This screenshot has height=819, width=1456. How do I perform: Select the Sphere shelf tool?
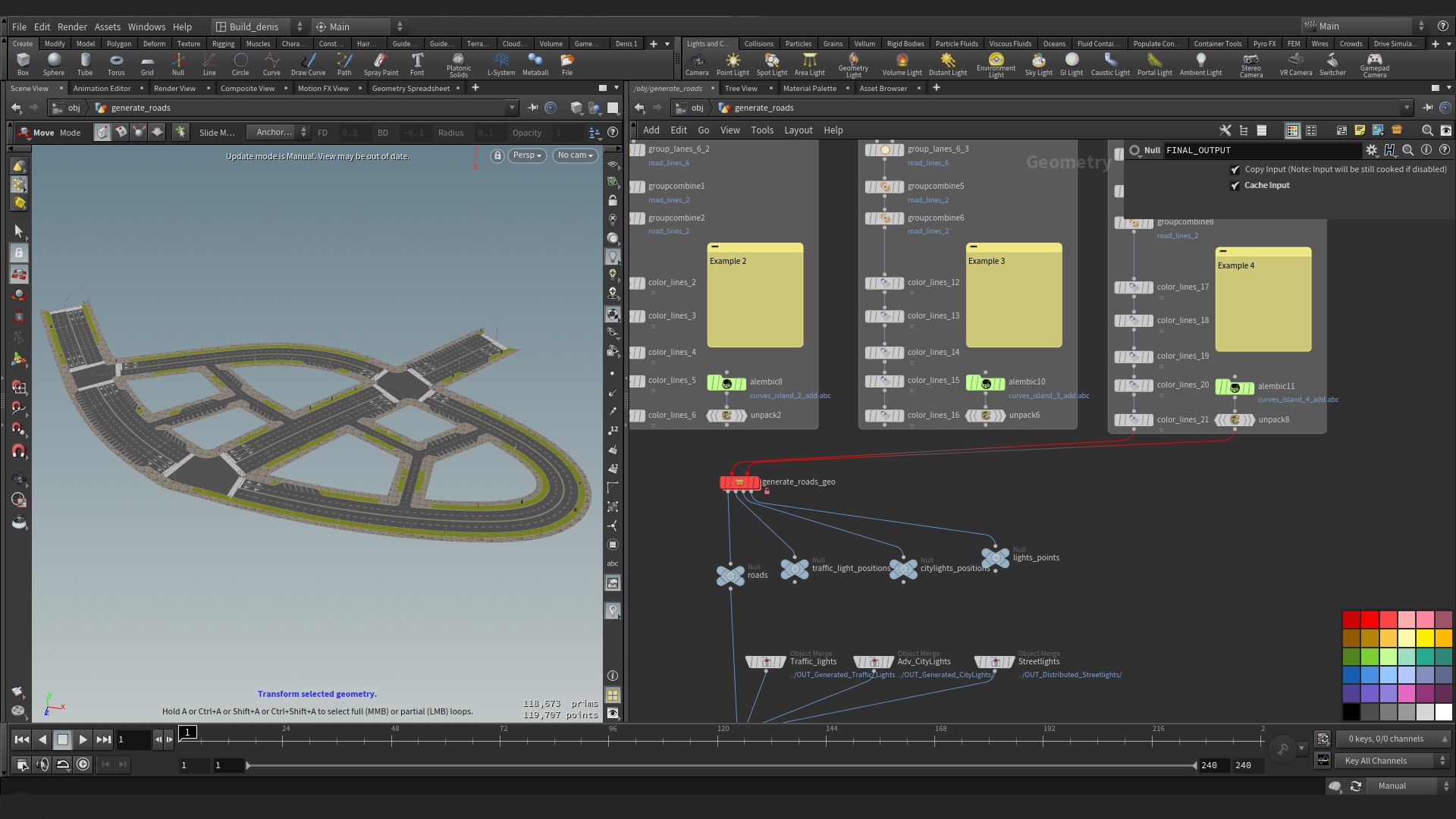[54, 64]
